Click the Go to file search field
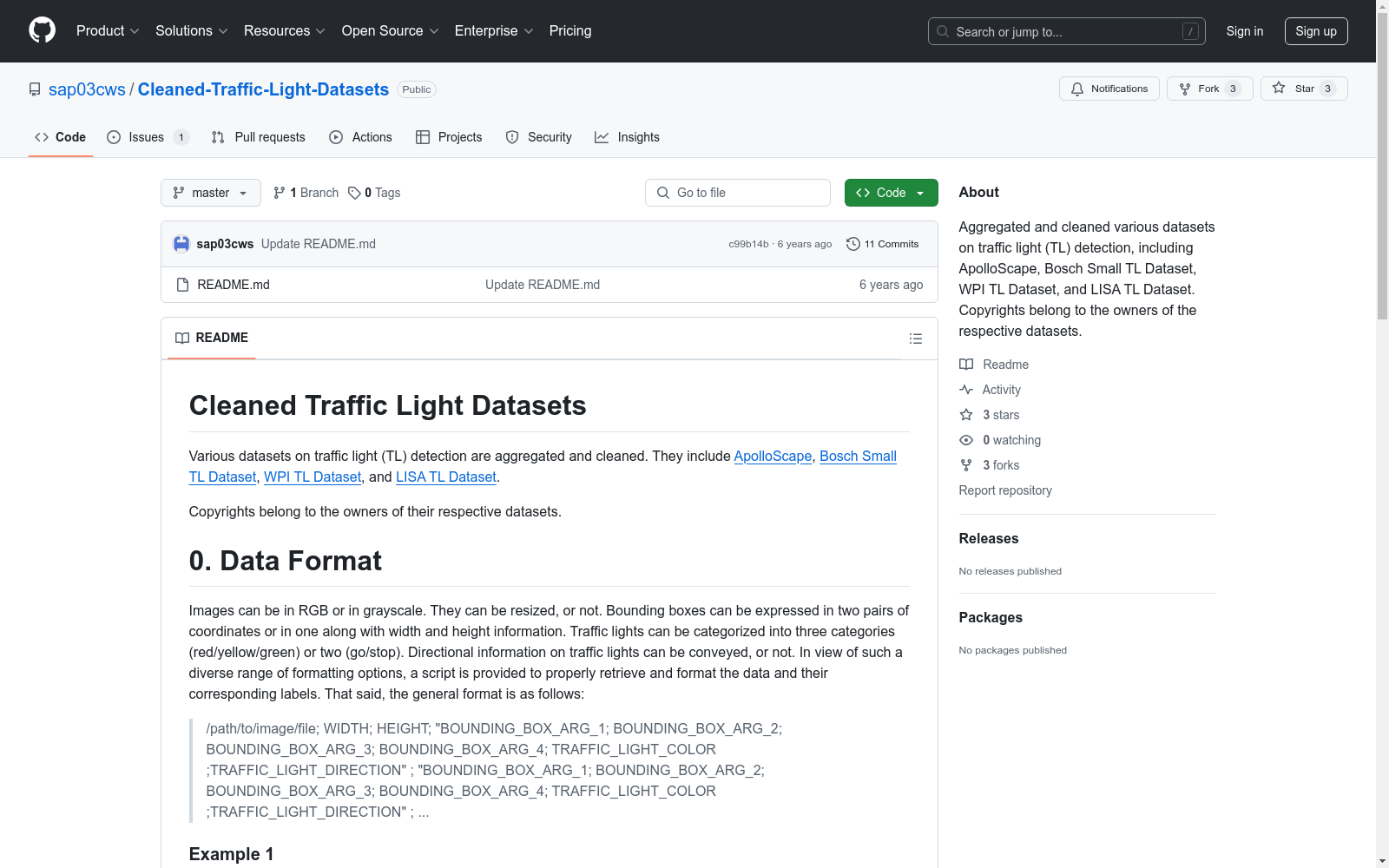The height and width of the screenshot is (868, 1389). 738,193
